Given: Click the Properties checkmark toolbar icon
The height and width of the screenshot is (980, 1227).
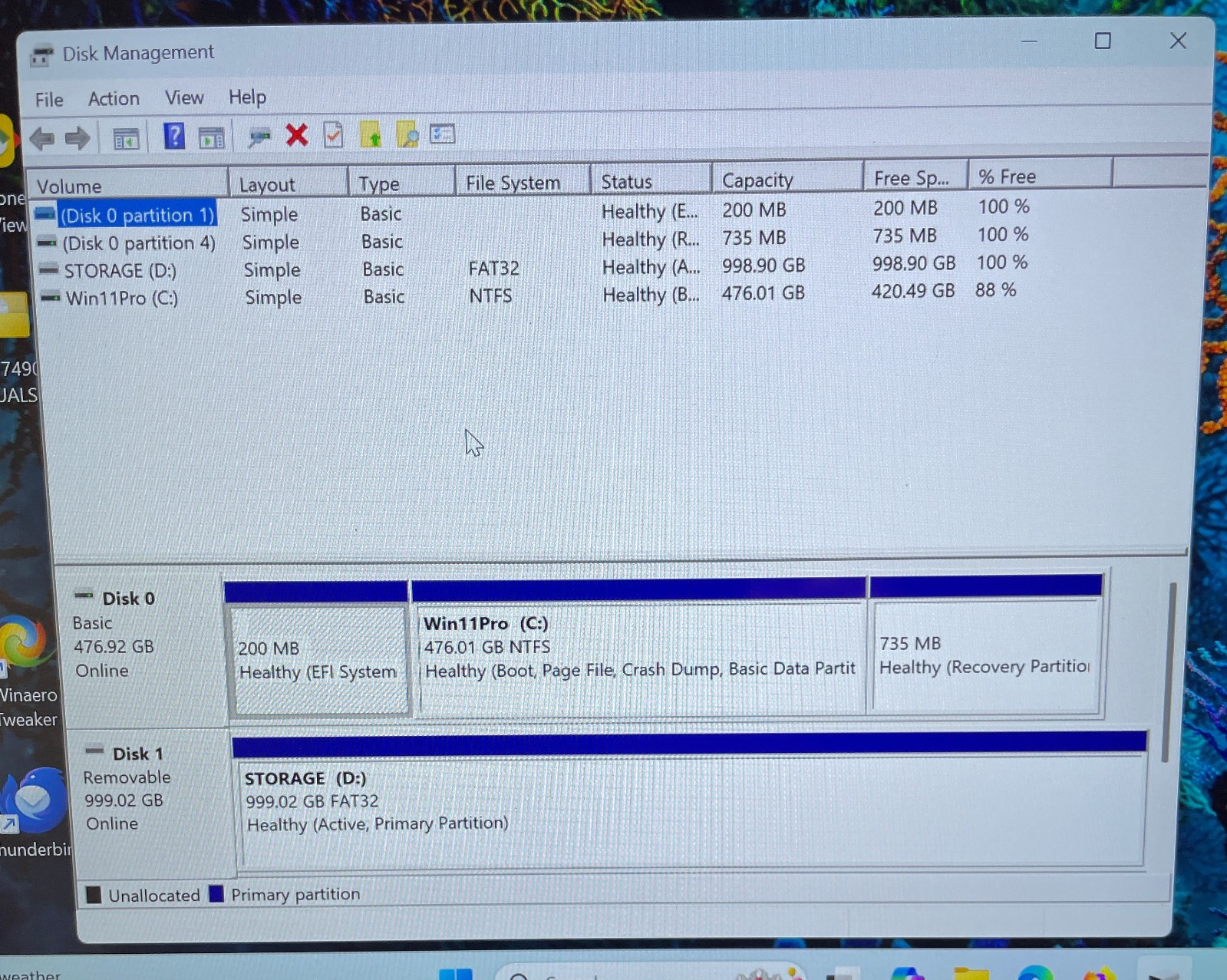Looking at the screenshot, I should click(334, 135).
